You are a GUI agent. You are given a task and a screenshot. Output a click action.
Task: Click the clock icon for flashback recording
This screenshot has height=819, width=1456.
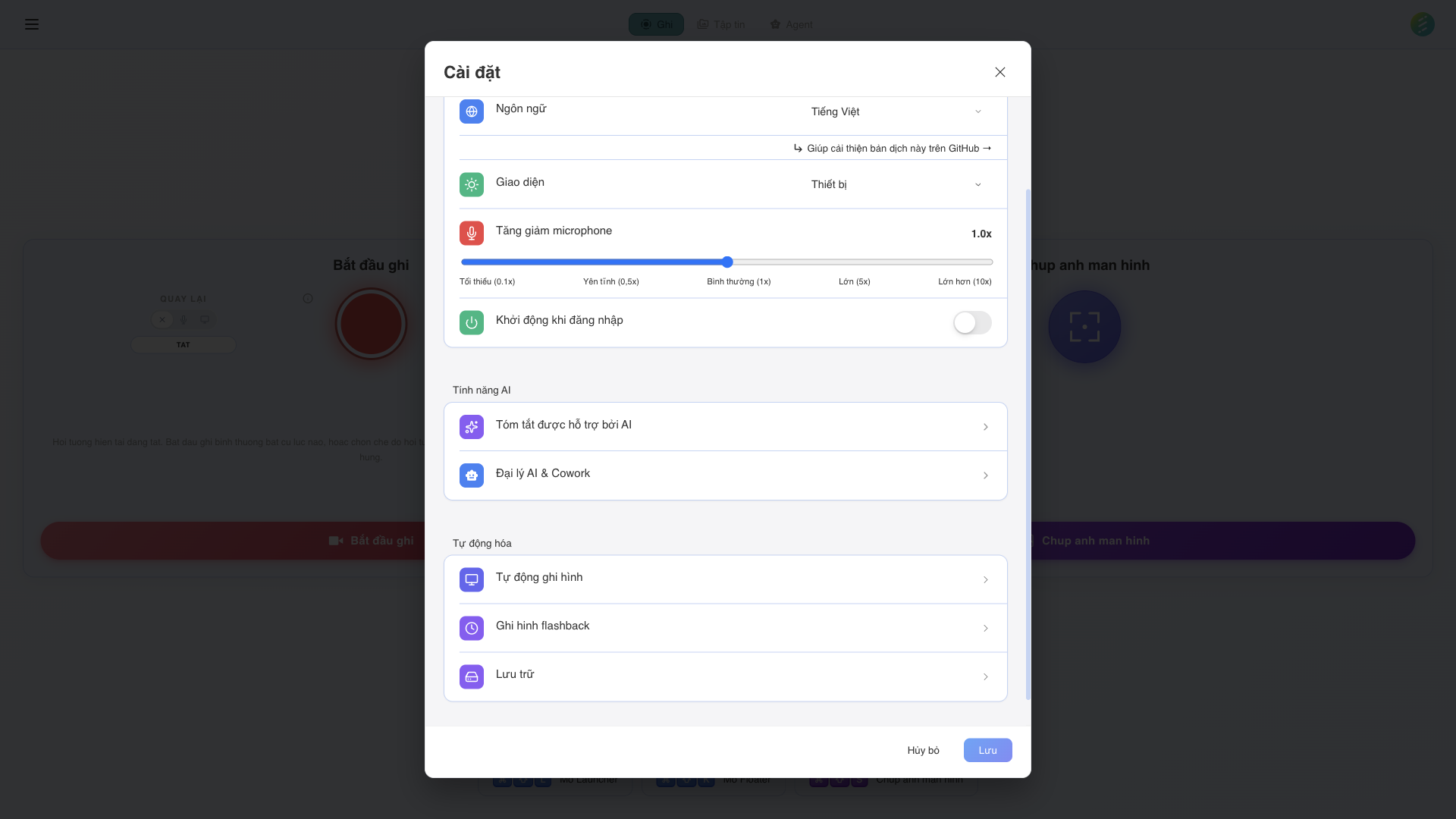[471, 628]
